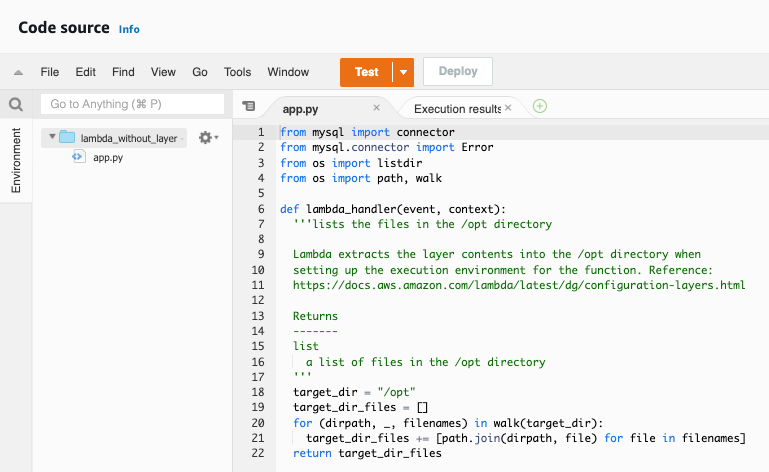Open app.py in the file tree
The width and height of the screenshot is (769, 472).
click(x=108, y=157)
